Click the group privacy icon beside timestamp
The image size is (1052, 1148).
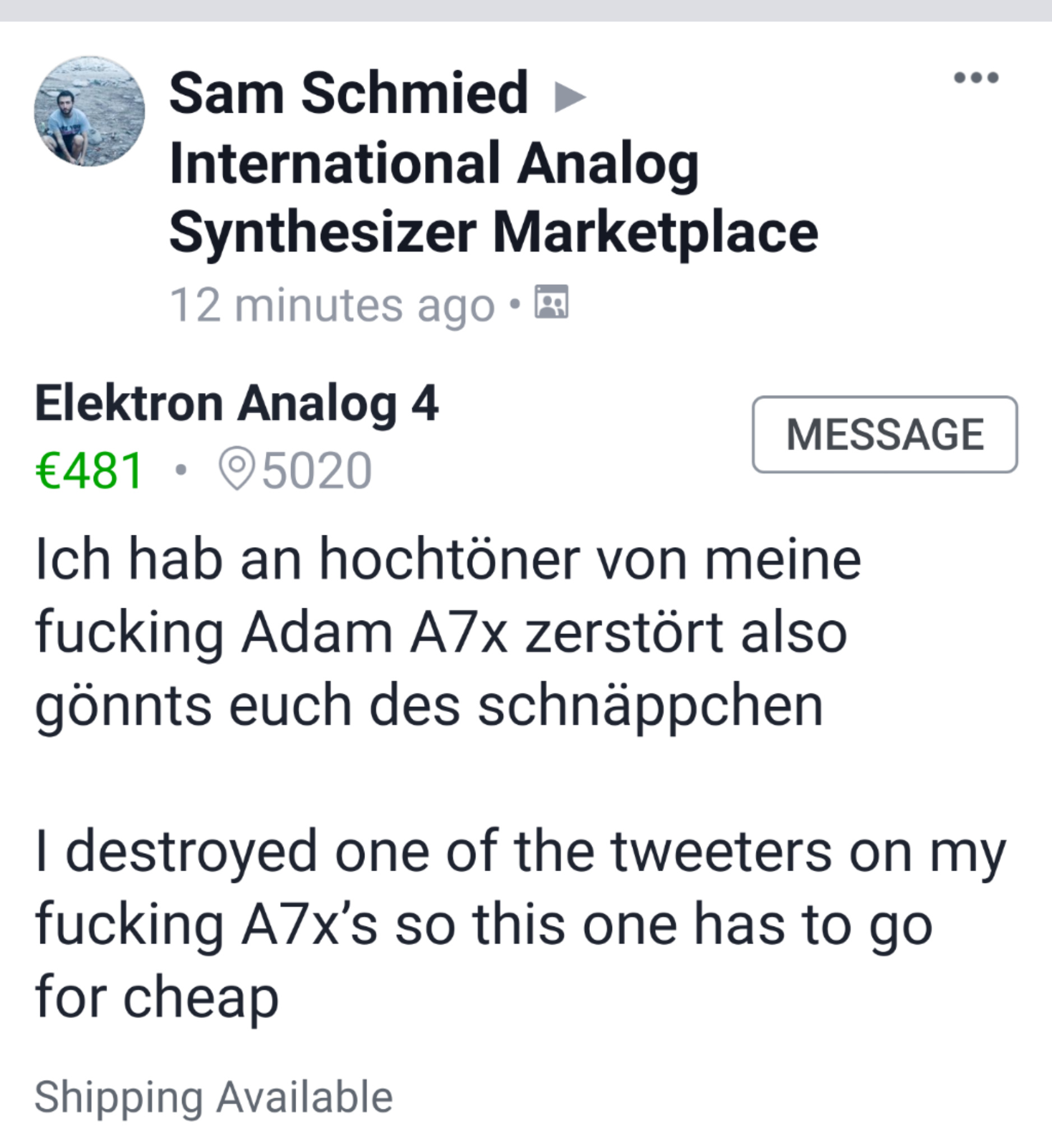click(x=551, y=302)
